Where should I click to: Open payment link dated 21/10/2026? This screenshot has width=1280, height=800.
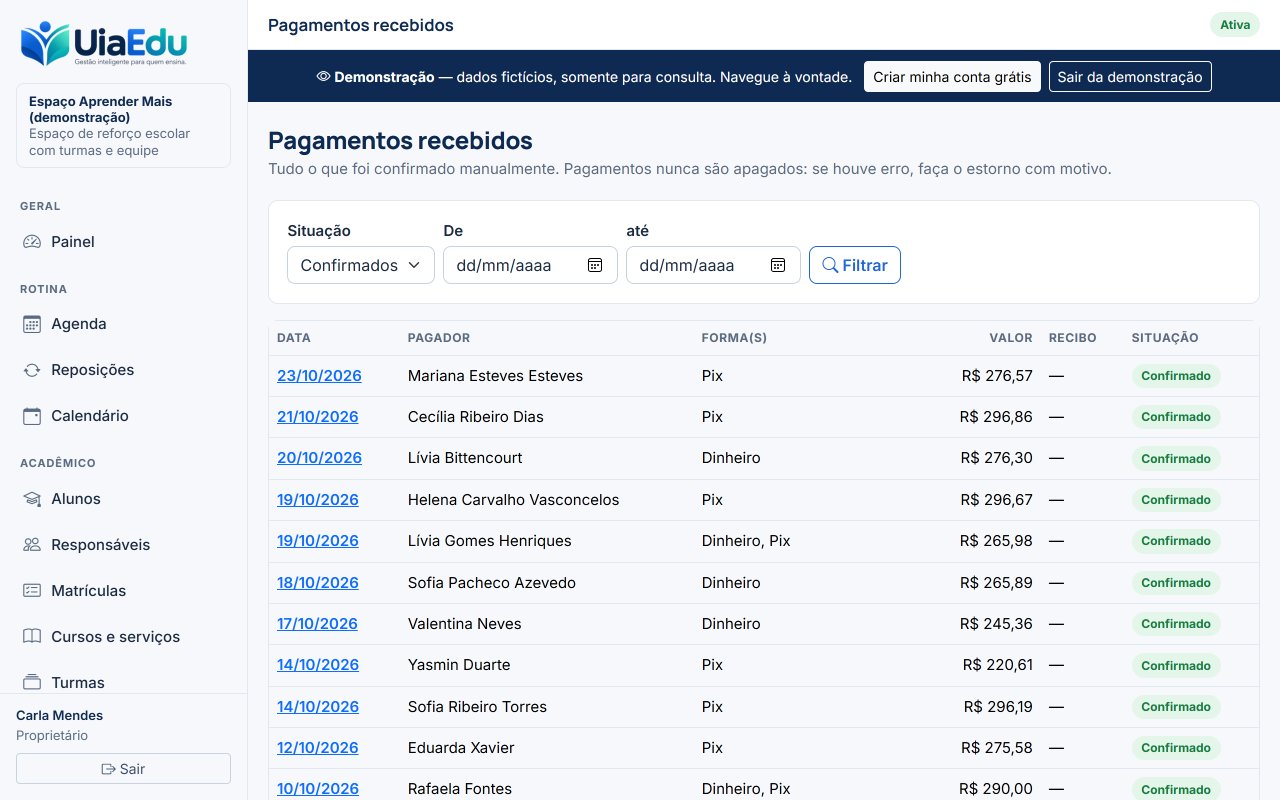pos(318,417)
